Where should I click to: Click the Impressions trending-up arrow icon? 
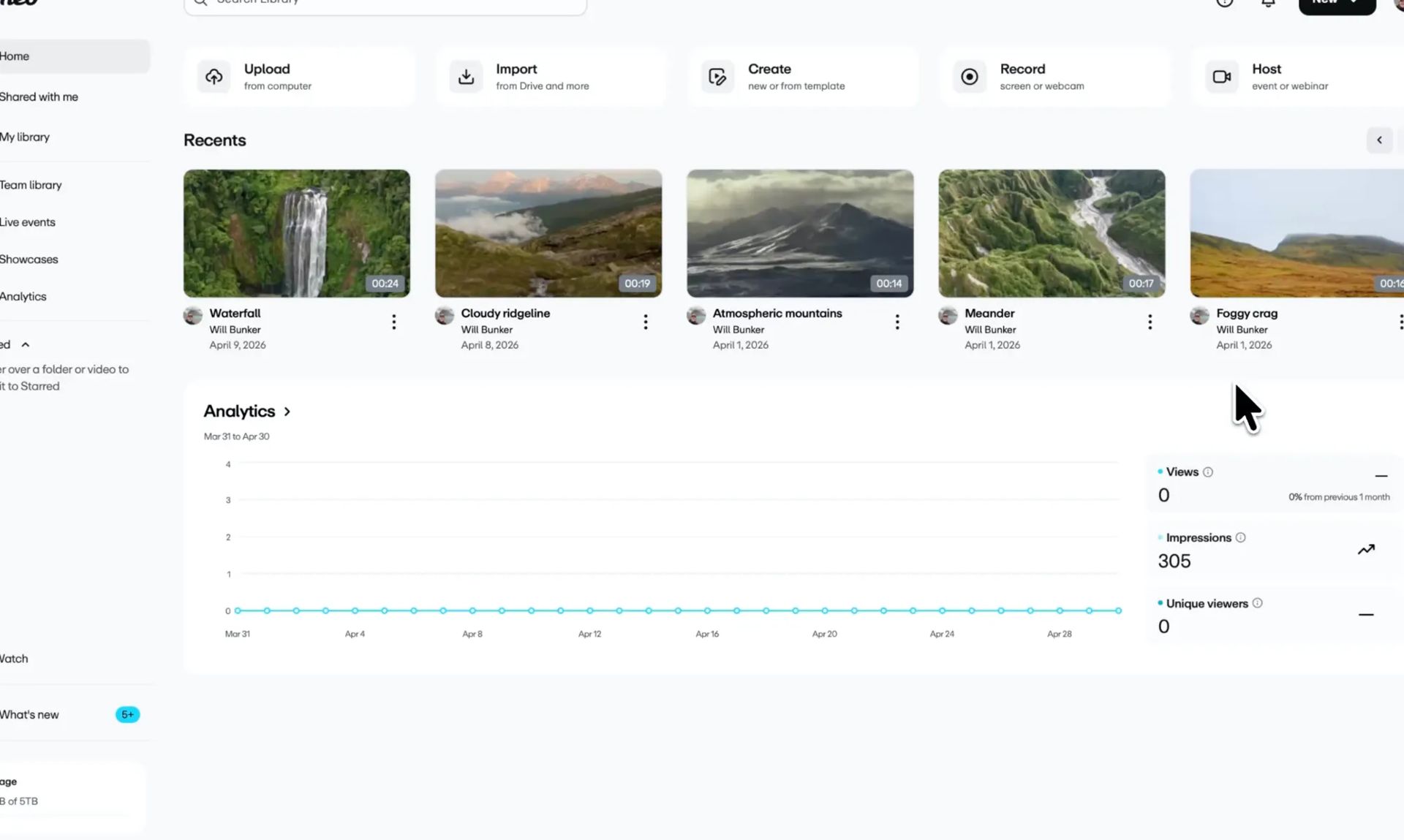[1366, 549]
